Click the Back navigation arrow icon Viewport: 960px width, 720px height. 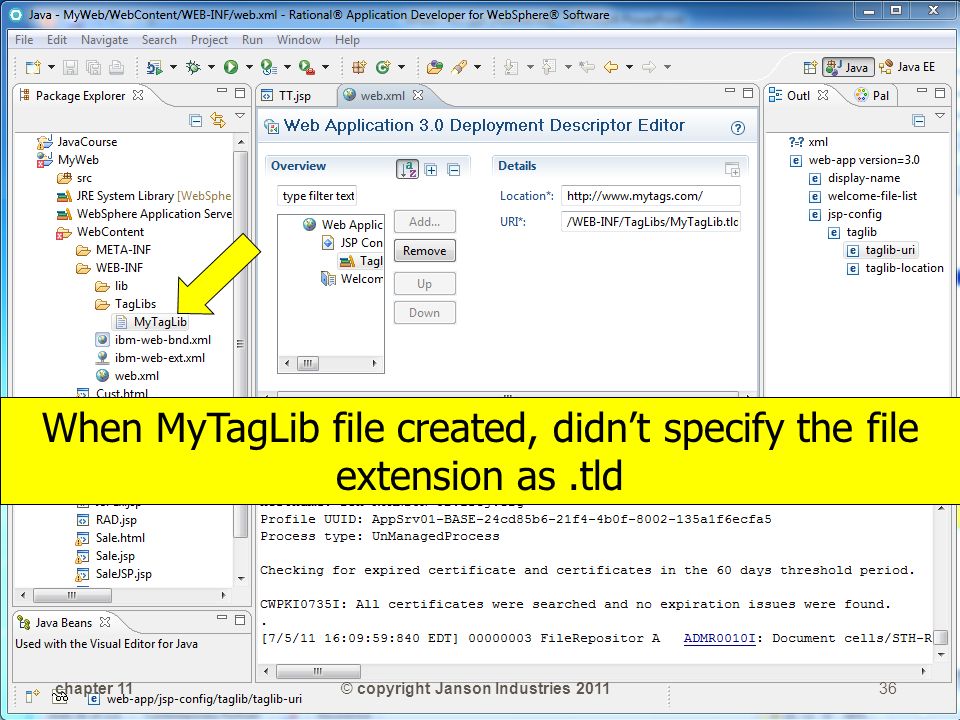(611, 67)
